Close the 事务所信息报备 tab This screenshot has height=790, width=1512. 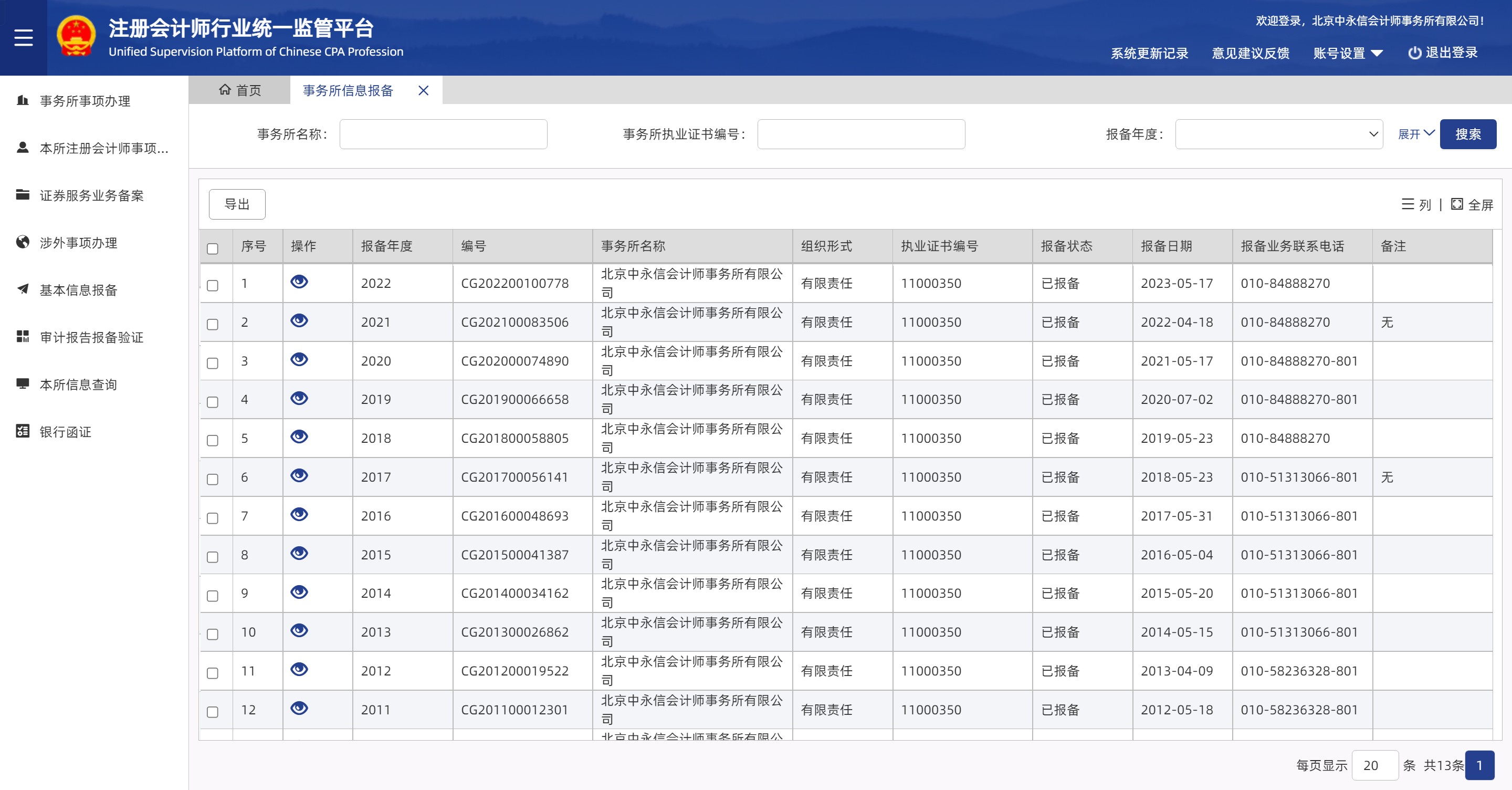coord(423,90)
